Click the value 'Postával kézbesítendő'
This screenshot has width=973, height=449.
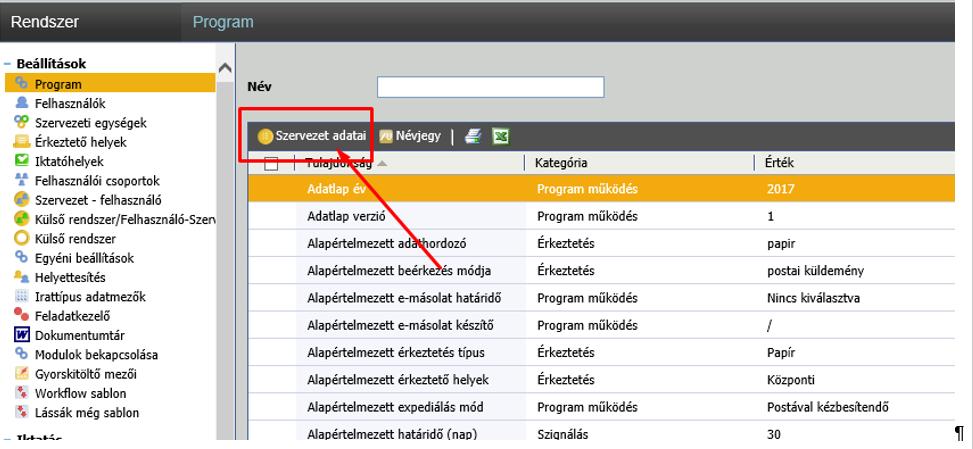point(828,407)
